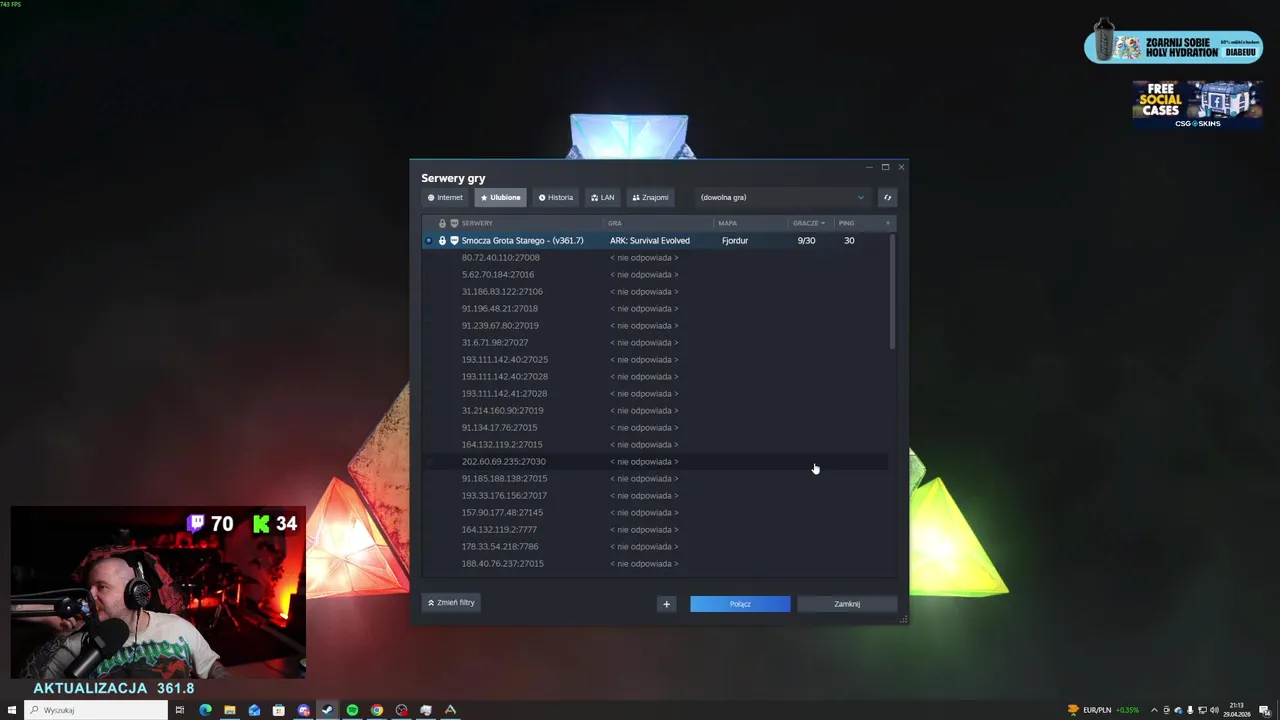Click ARK: Survival Evolved game cell
This screenshot has width=1280, height=720.
[x=650, y=240]
